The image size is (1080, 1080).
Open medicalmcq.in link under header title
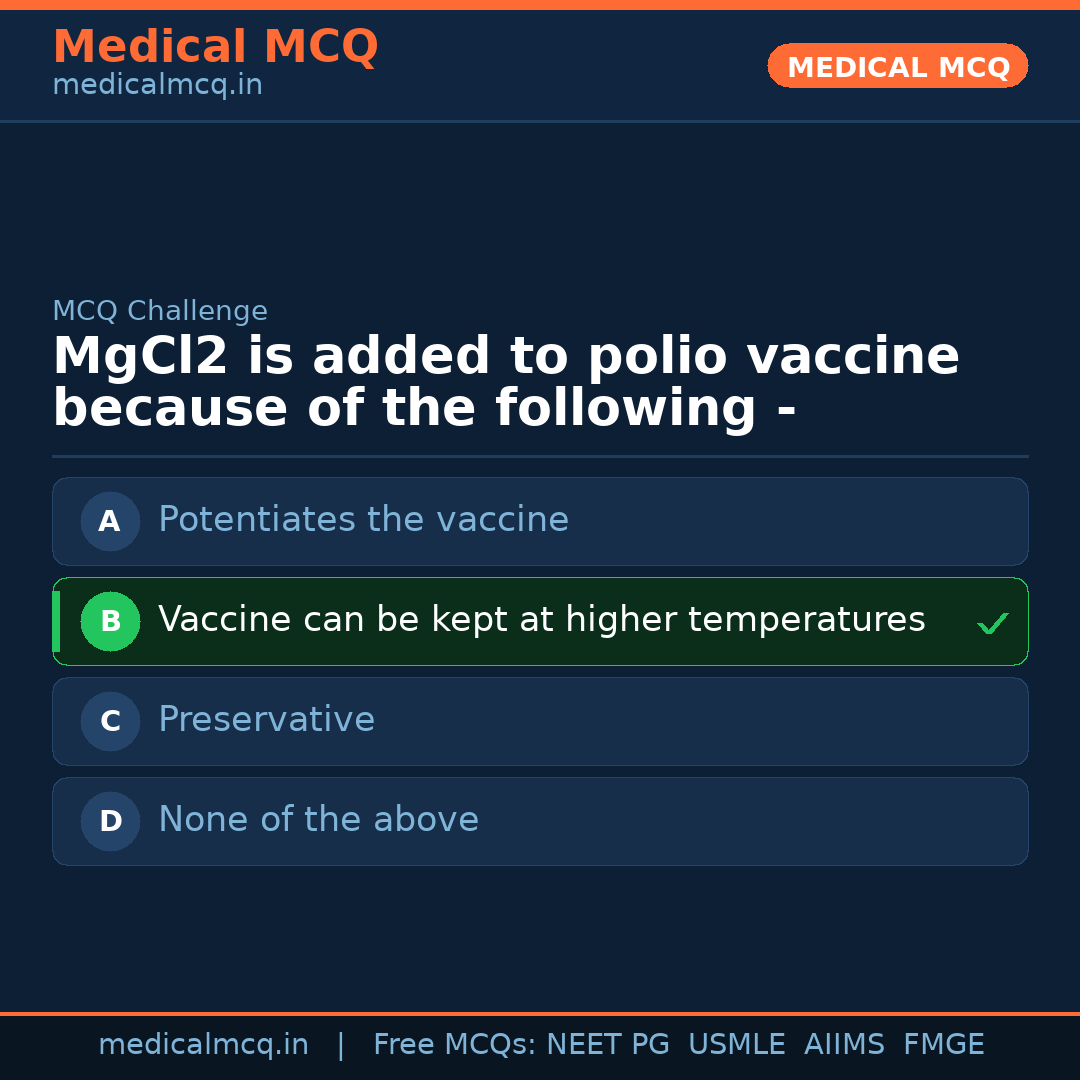click(x=157, y=86)
